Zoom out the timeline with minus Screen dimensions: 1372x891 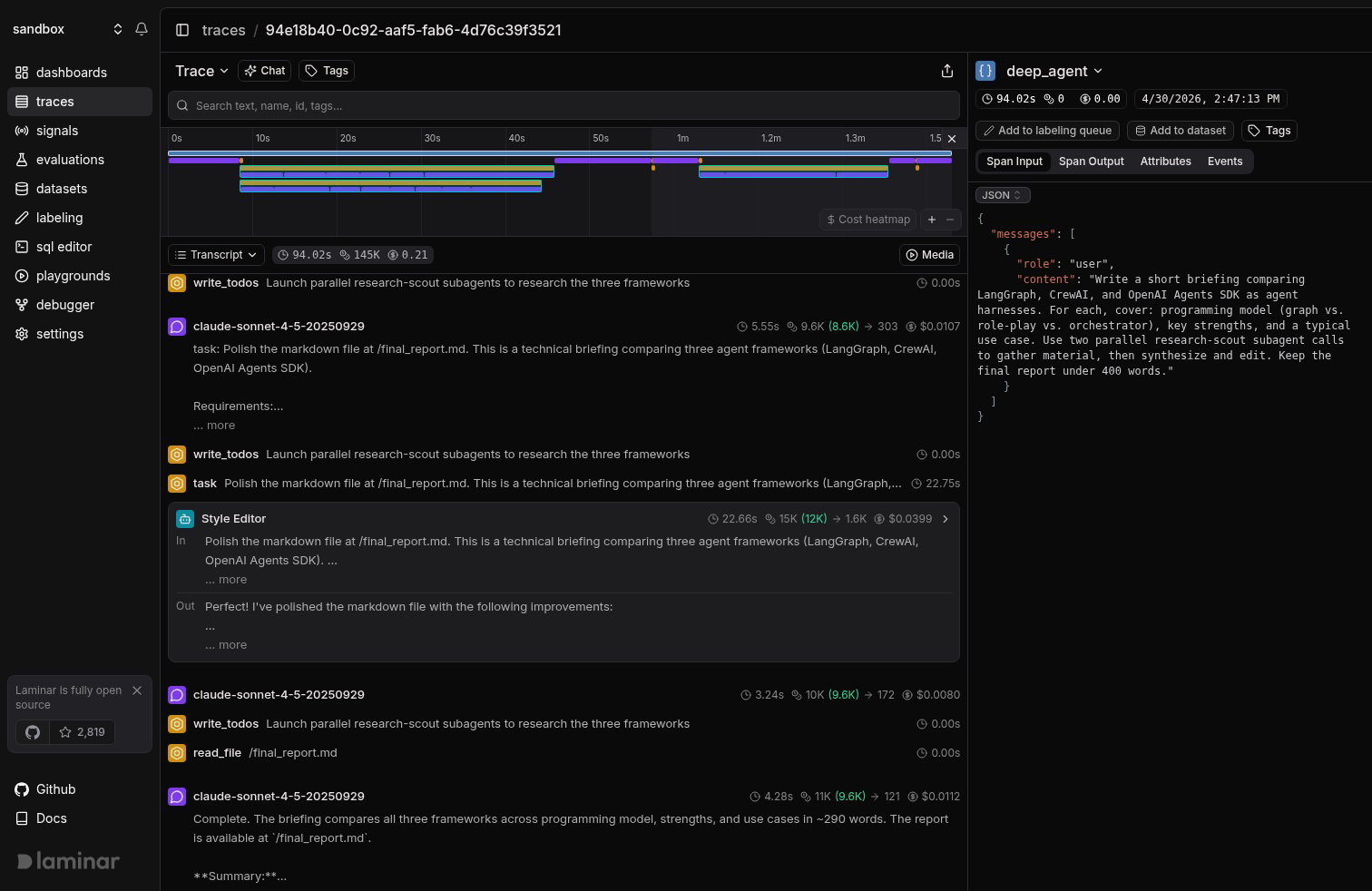click(x=950, y=220)
